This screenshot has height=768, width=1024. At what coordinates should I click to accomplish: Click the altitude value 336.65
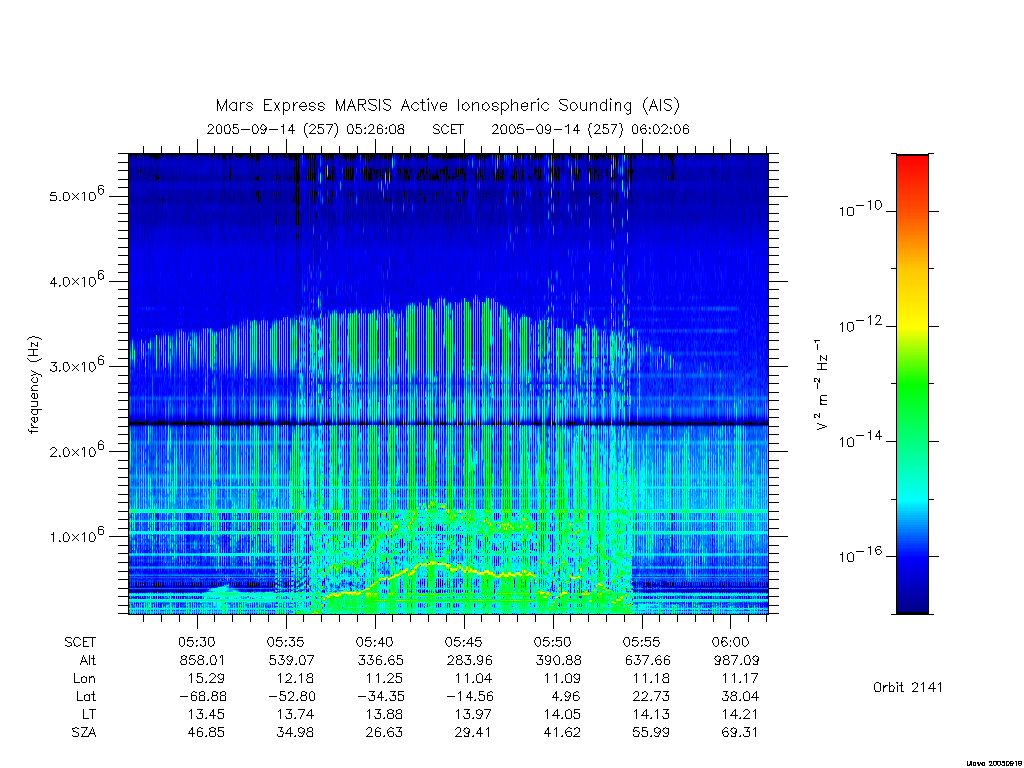(x=380, y=660)
